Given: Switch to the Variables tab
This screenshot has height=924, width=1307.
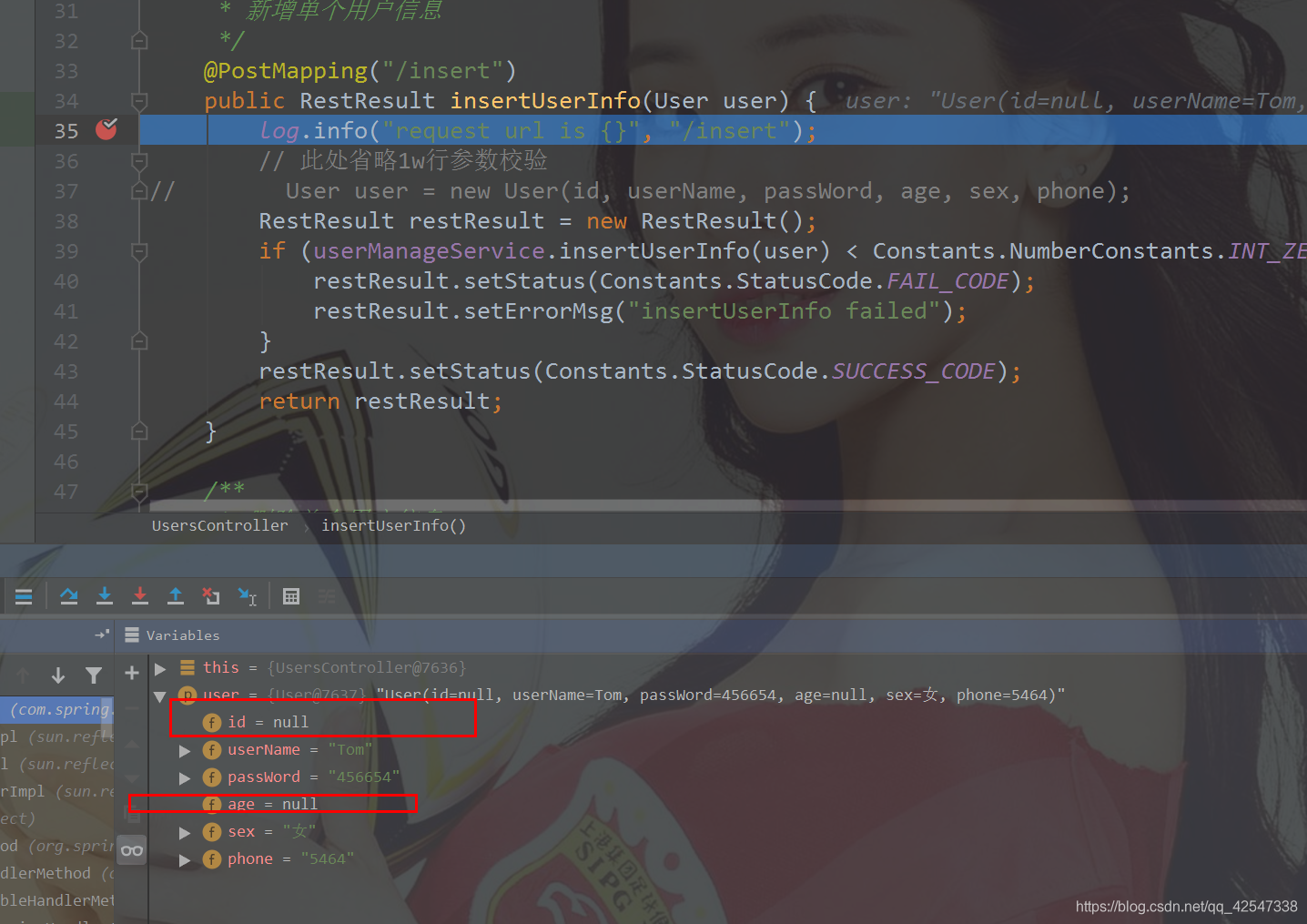Looking at the screenshot, I should coord(182,635).
